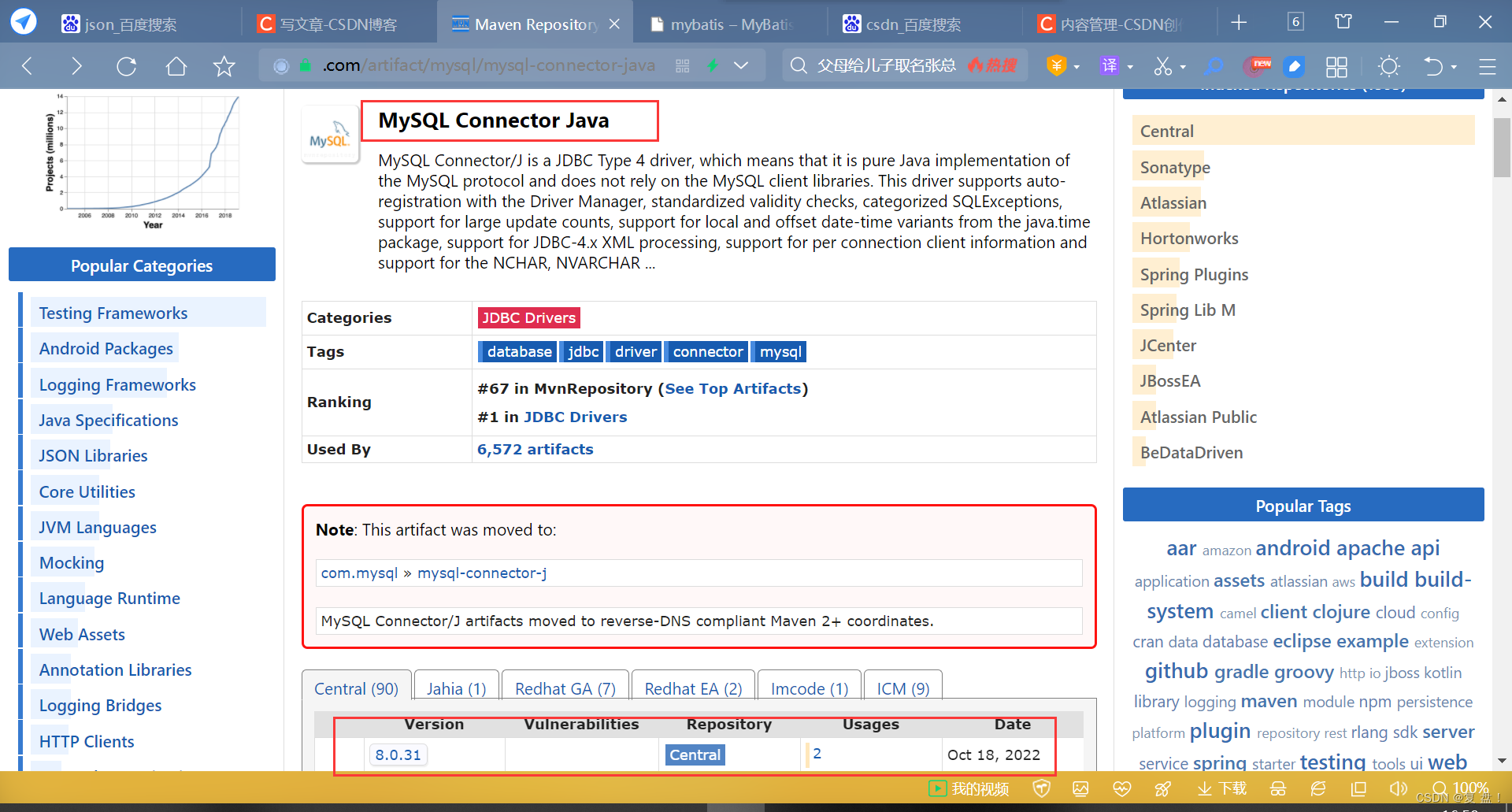Open the red icon with new badge
Image resolution: width=1512 pixels, height=812 pixels.
(1256, 66)
